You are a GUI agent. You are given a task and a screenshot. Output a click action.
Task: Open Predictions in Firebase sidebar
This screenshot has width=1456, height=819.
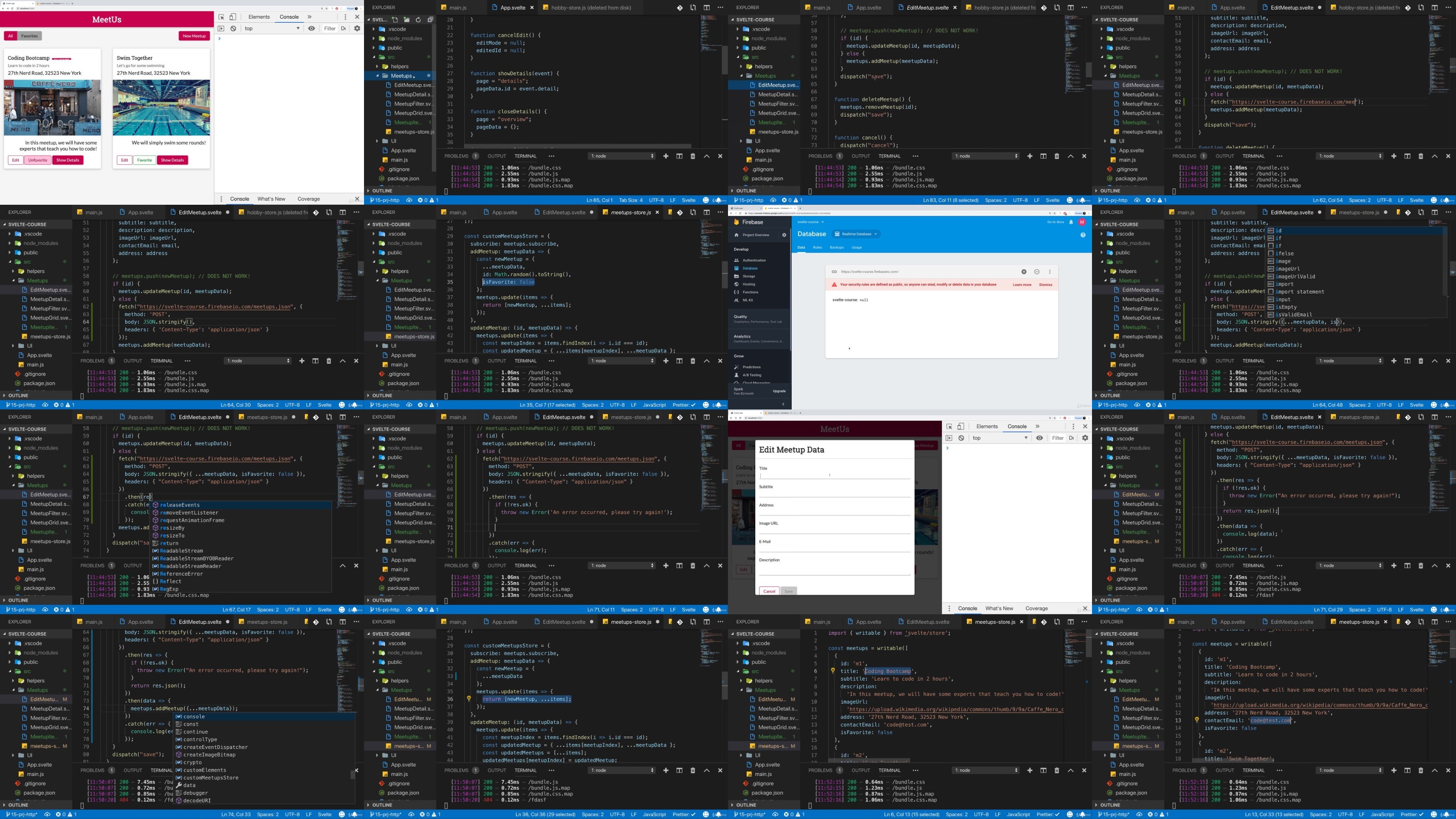[x=751, y=367]
